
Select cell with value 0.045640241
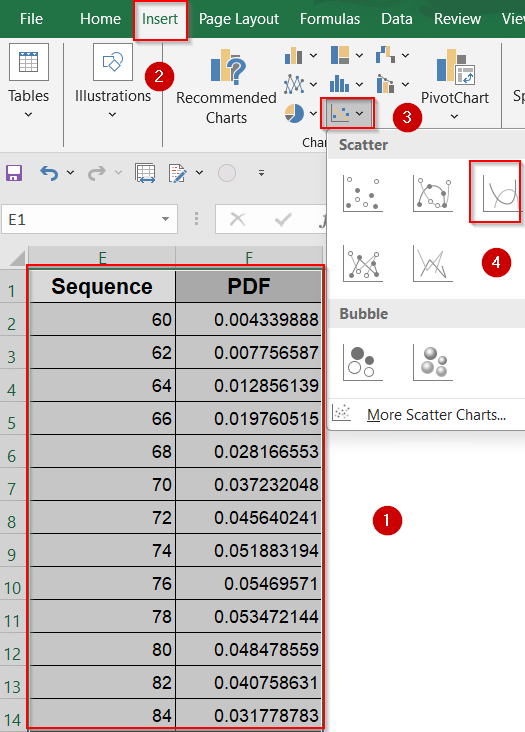[249, 517]
